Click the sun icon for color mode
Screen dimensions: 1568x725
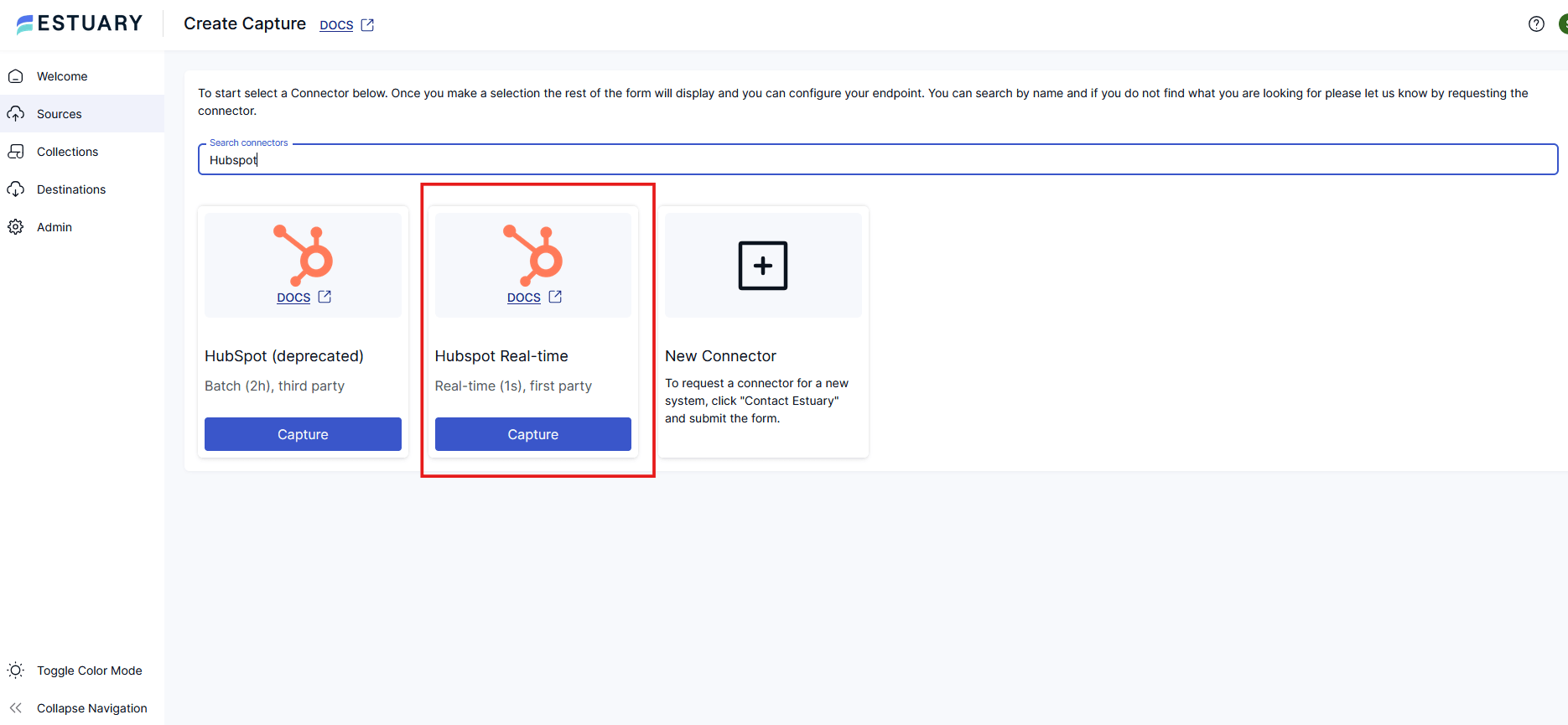tap(16, 671)
